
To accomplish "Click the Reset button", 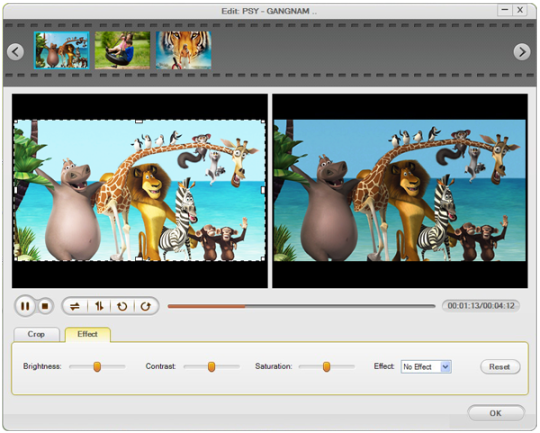I will tap(500, 367).
